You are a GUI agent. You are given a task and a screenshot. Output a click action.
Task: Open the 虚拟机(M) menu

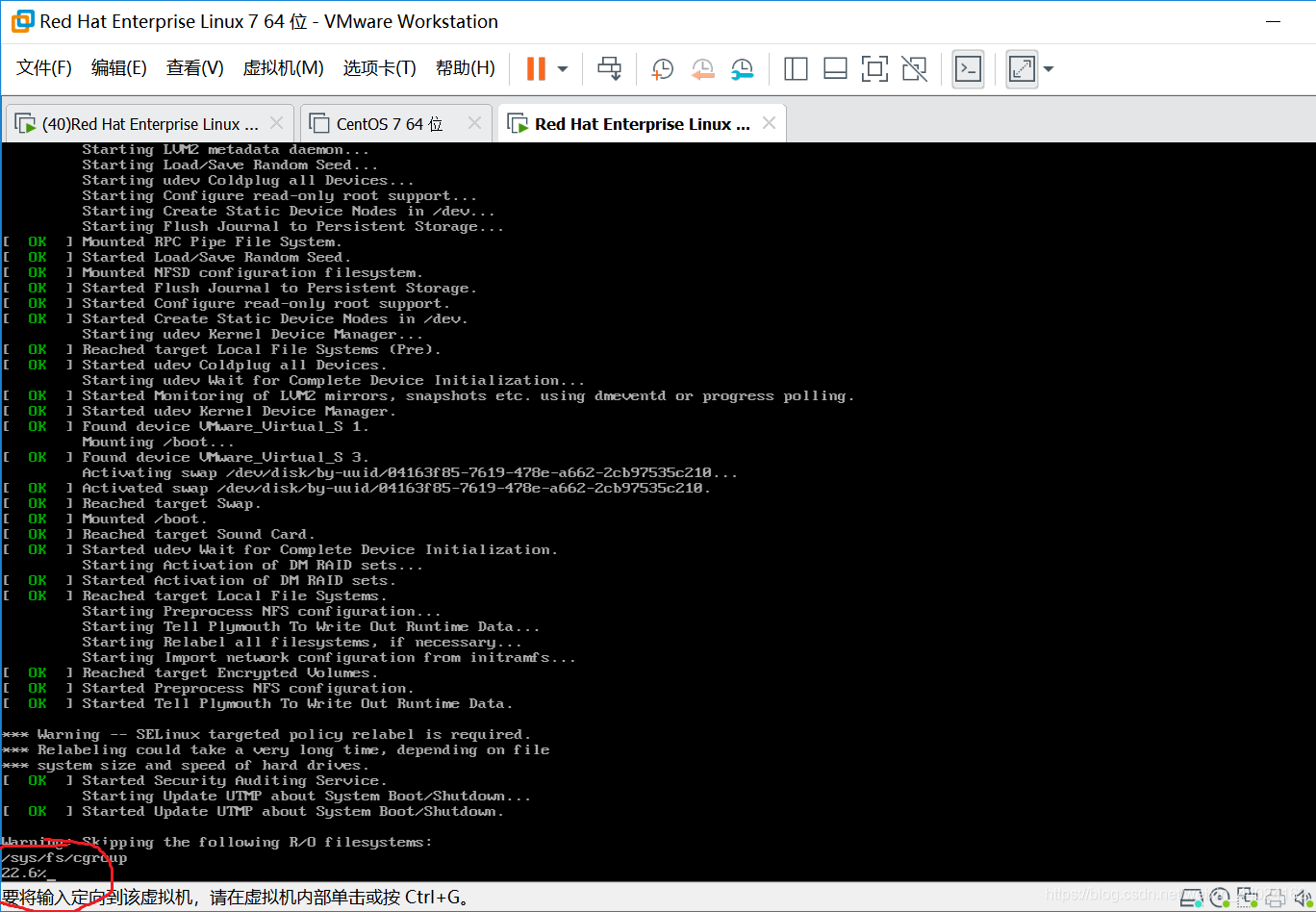pos(283,68)
